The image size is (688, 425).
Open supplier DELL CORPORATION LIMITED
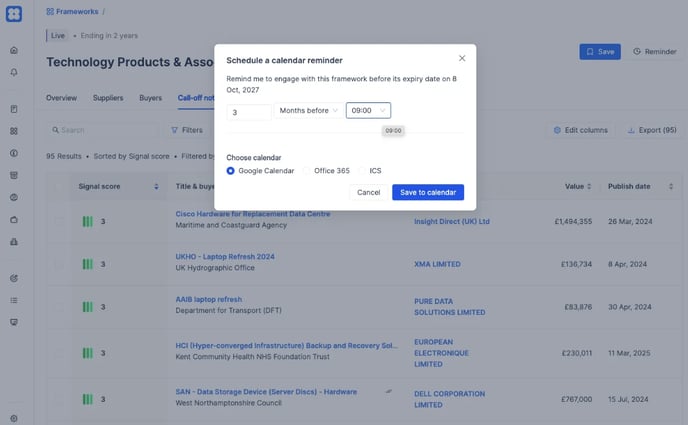pyautogui.click(x=449, y=399)
